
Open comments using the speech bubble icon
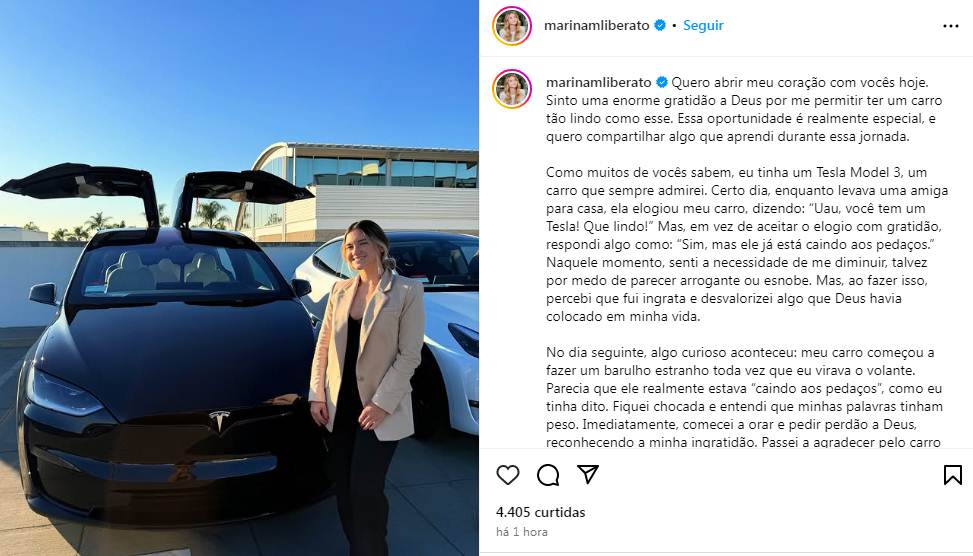click(548, 475)
